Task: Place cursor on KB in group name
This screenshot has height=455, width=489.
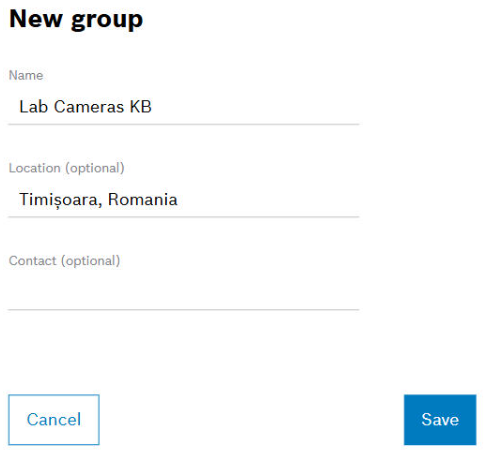Action: 141,107
